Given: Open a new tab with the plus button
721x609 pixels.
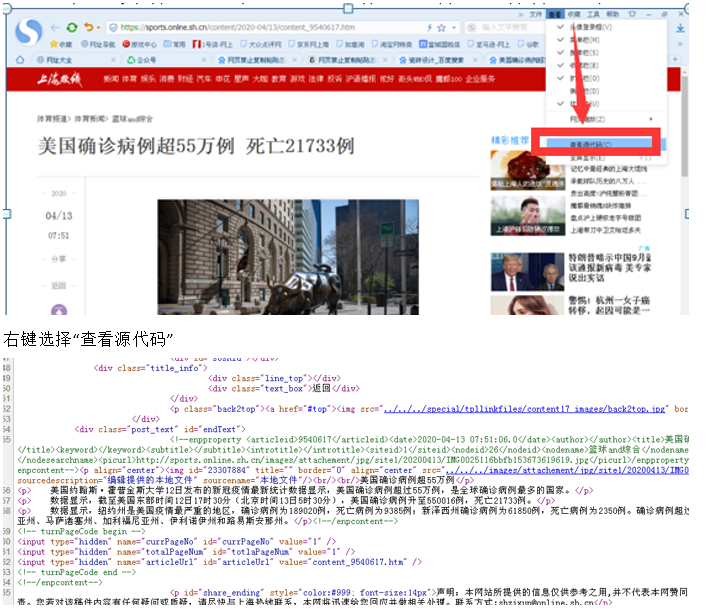Looking at the screenshot, I should click(675, 59).
